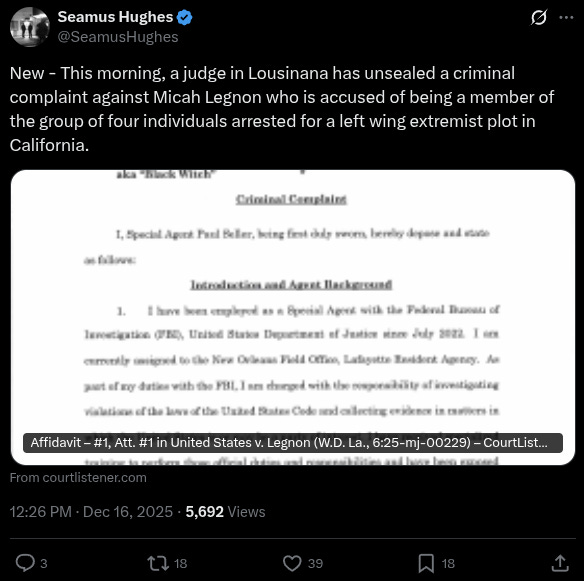Click the repost count 18
The width and height of the screenshot is (584, 581).
pyautogui.click(x=181, y=563)
